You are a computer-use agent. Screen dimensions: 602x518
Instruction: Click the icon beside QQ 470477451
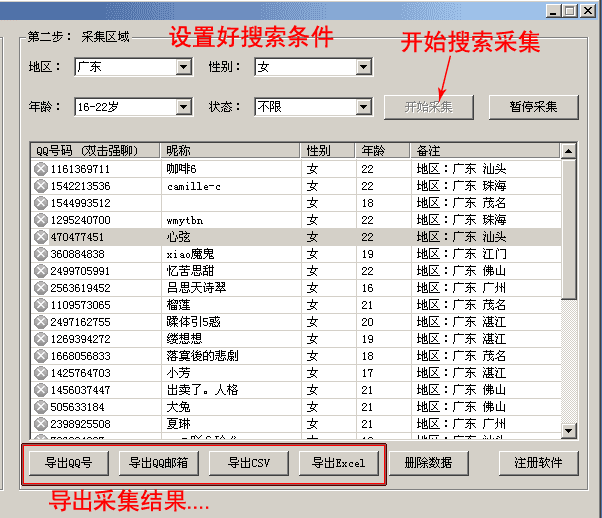pos(41,237)
